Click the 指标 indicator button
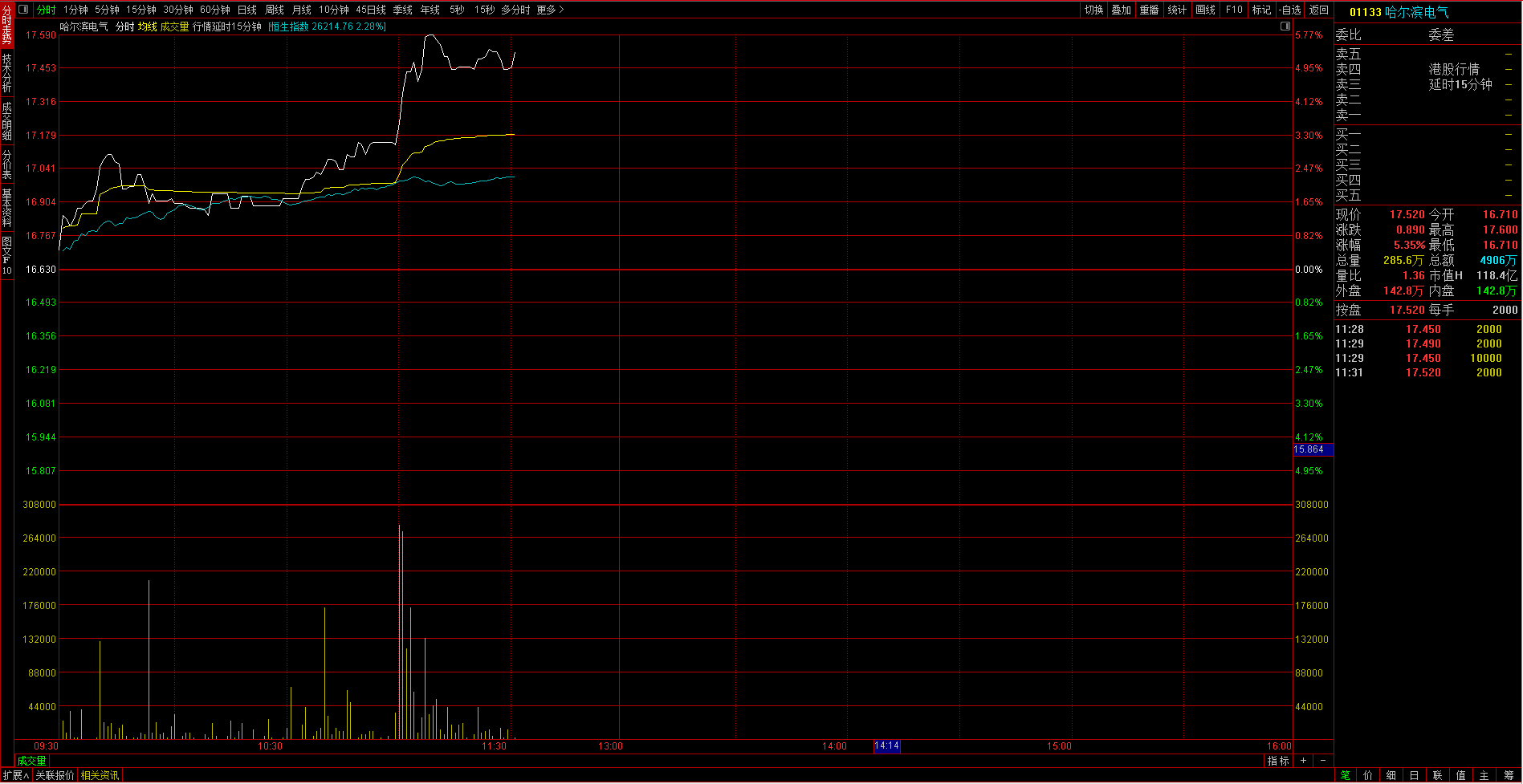 pos(1278,761)
